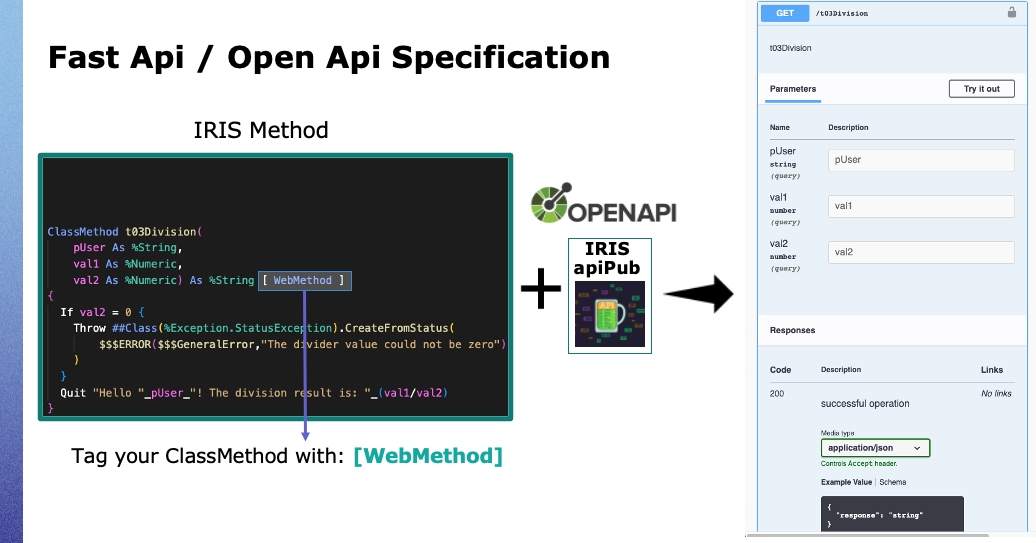Click the pUser input field
The width and height of the screenshot is (1036, 543).
[920, 160]
